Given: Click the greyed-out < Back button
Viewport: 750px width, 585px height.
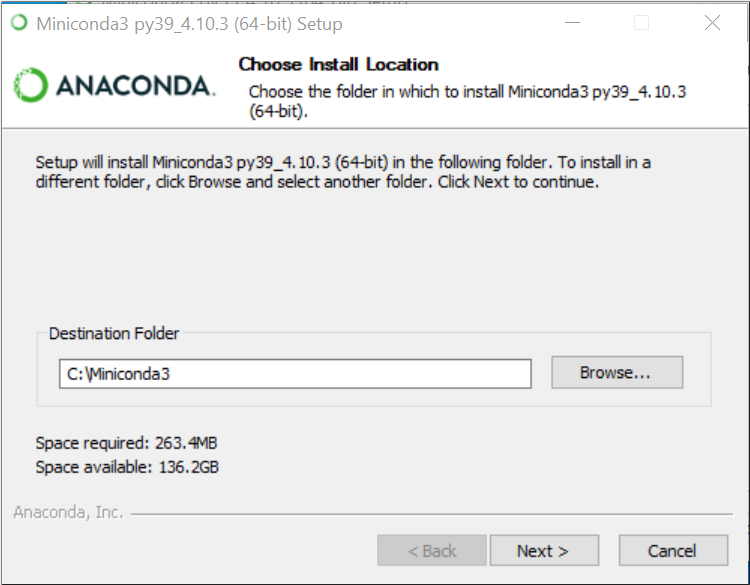Looking at the screenshot, I should coord(432,551).
